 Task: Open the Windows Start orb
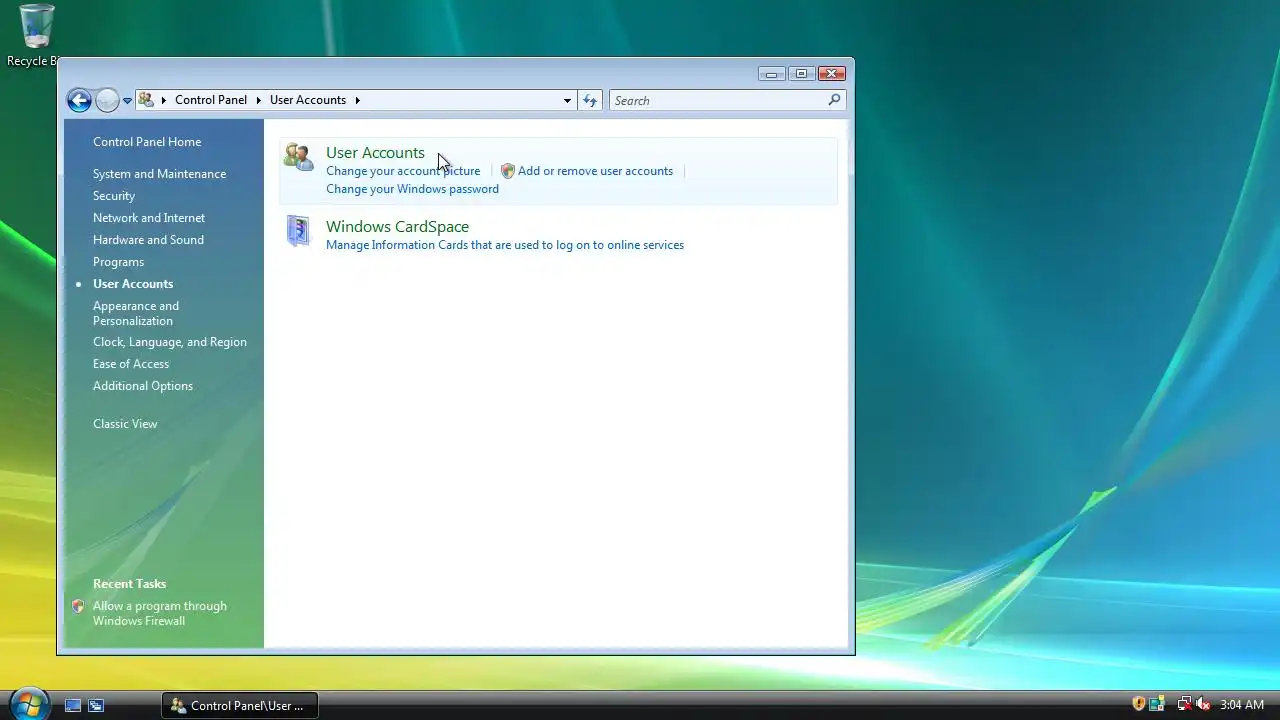coord(28,703)
